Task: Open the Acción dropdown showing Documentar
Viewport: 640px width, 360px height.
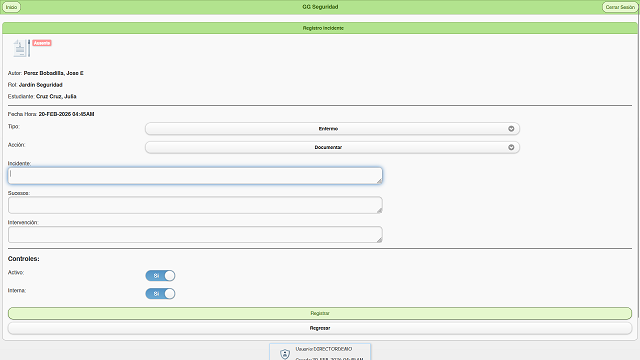Action: point(332,147)
